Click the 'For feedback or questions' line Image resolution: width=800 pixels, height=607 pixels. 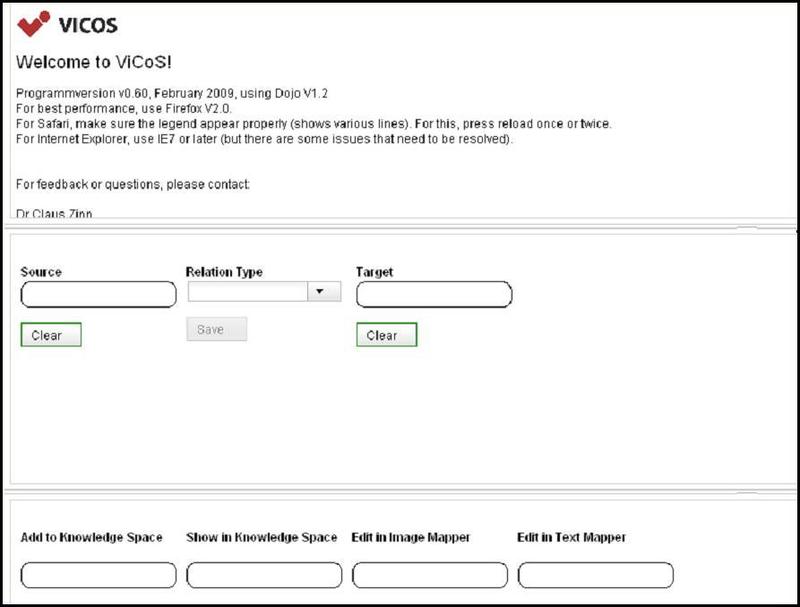coord(133,184)
